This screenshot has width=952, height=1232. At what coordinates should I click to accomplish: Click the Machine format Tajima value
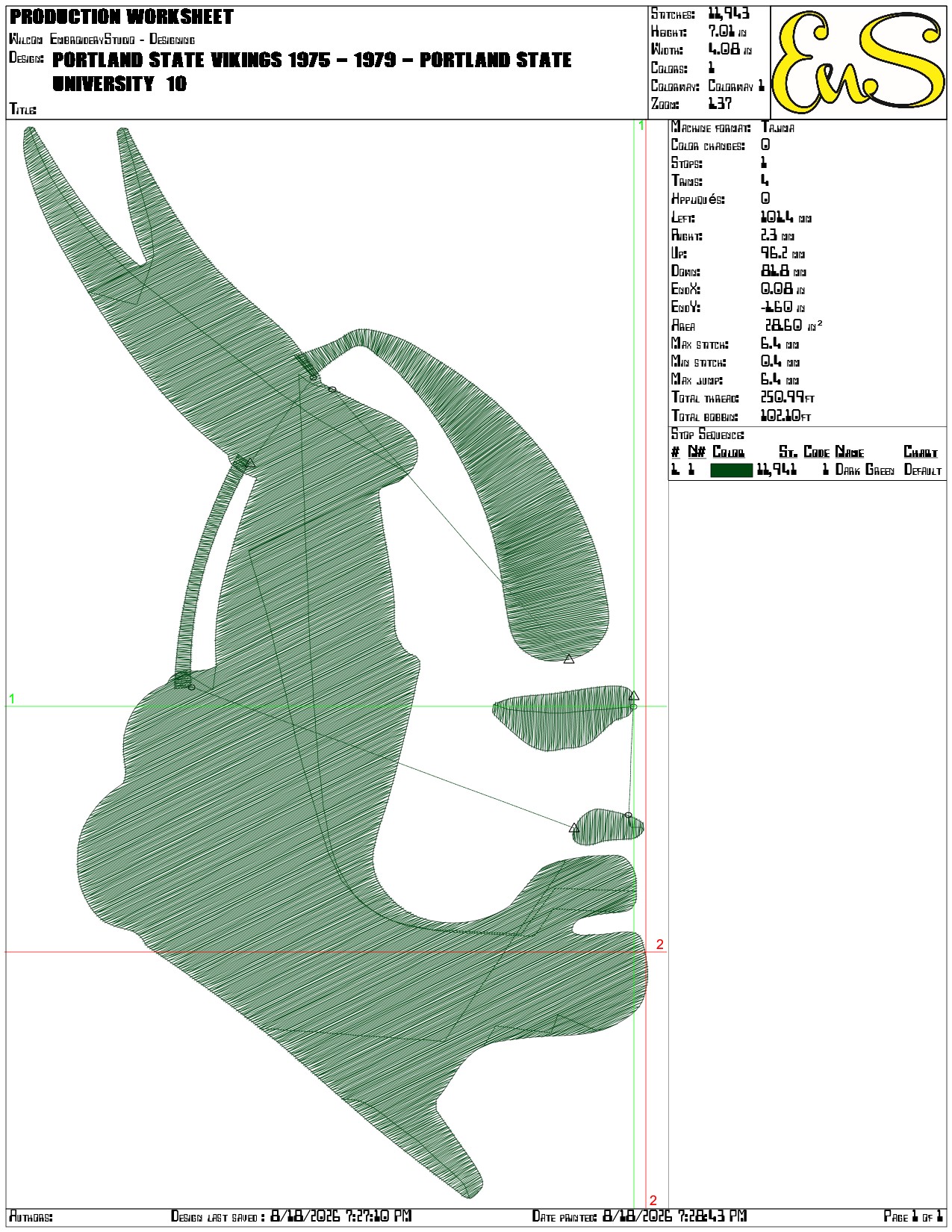777,128
